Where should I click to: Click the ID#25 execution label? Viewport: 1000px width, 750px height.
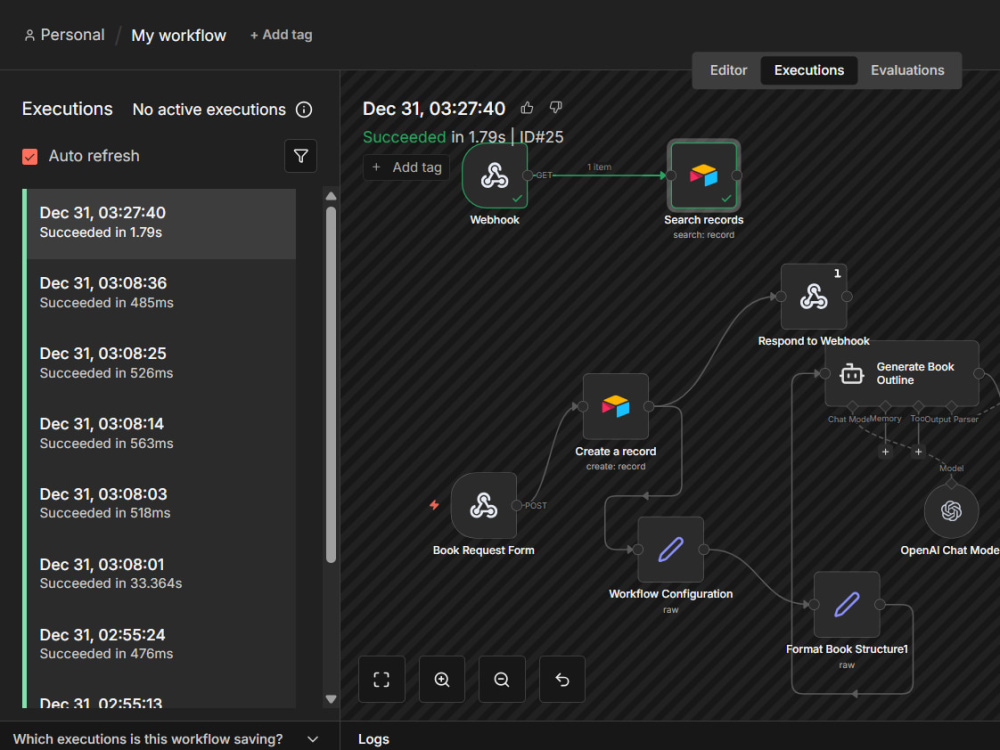pyautogui.click(x=541, y=137)
